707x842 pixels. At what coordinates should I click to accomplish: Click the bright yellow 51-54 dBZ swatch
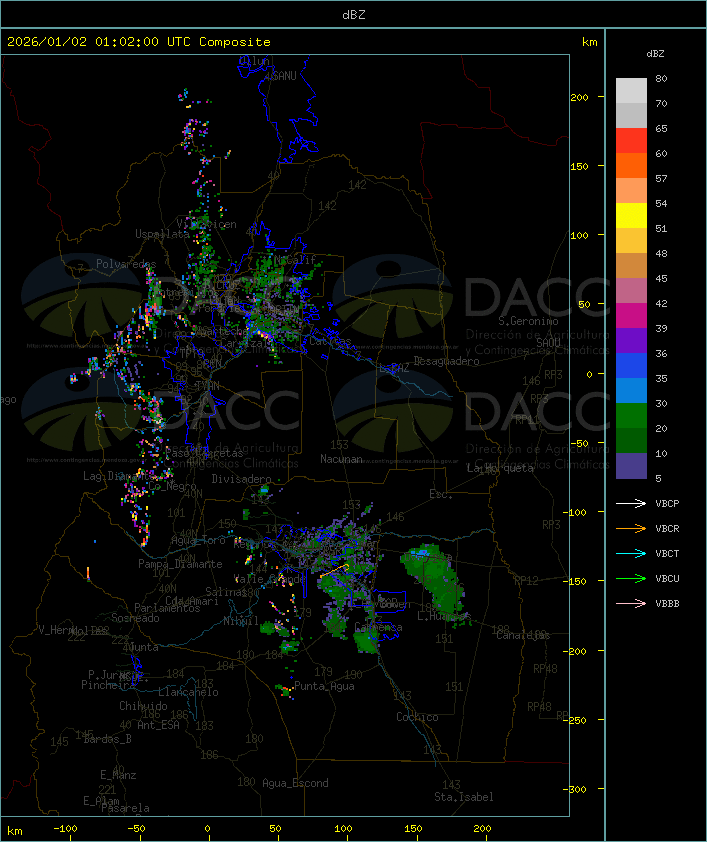click(631, 215)
